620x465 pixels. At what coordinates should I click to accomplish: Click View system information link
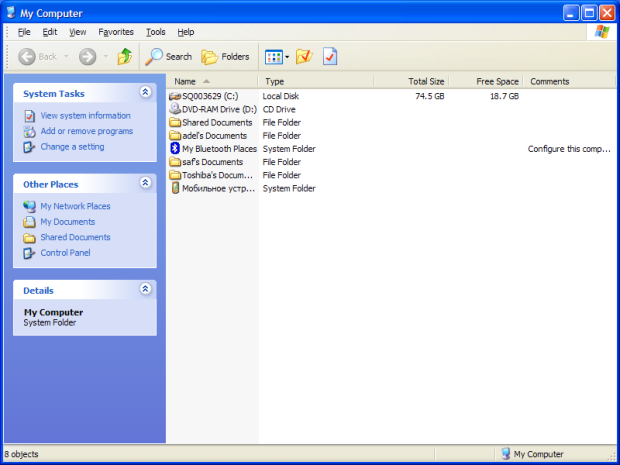click(x=85, y=115)
